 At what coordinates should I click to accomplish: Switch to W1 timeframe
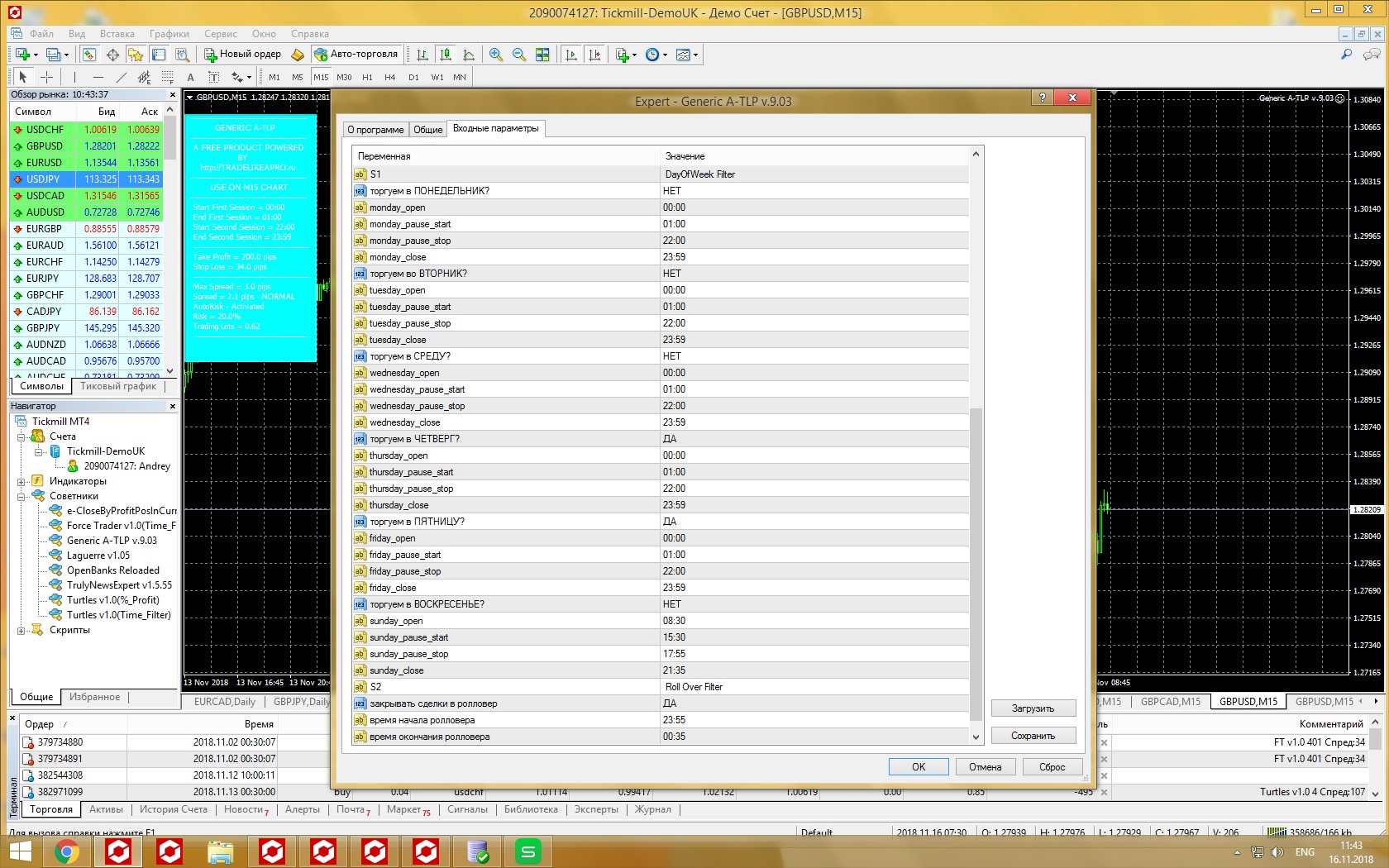click(x=437, y=77)
